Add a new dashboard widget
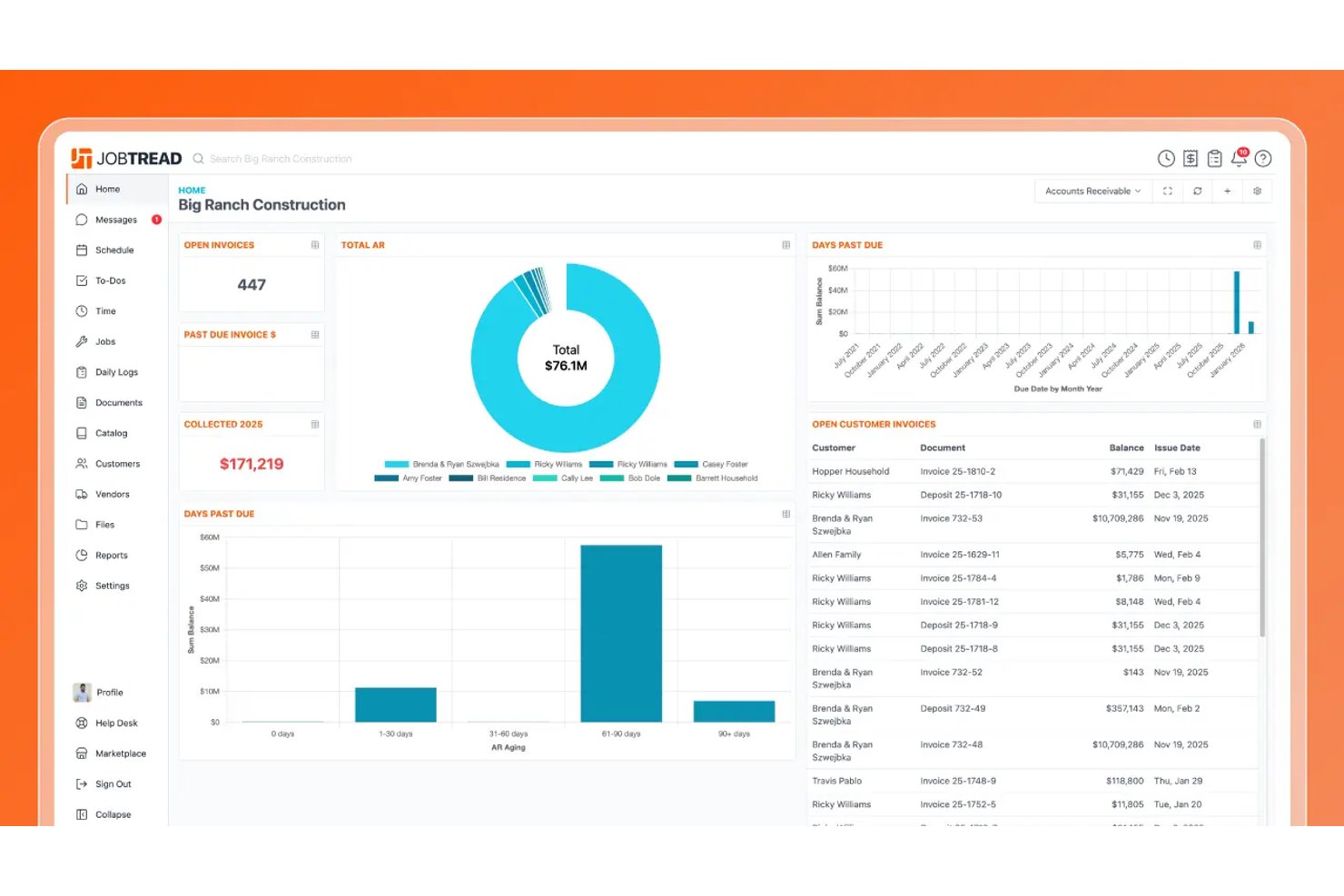This screenshot has width=1344, height=896. [x=1227, y=191]
